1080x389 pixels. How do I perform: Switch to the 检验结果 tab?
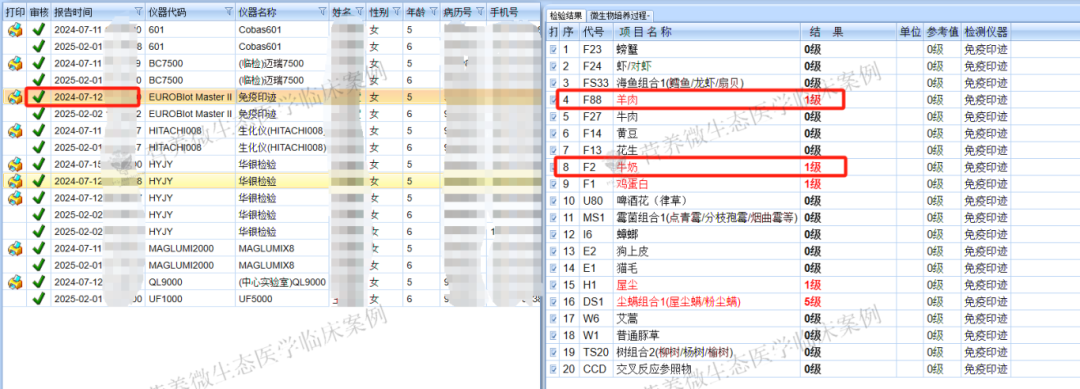point(566,16)
